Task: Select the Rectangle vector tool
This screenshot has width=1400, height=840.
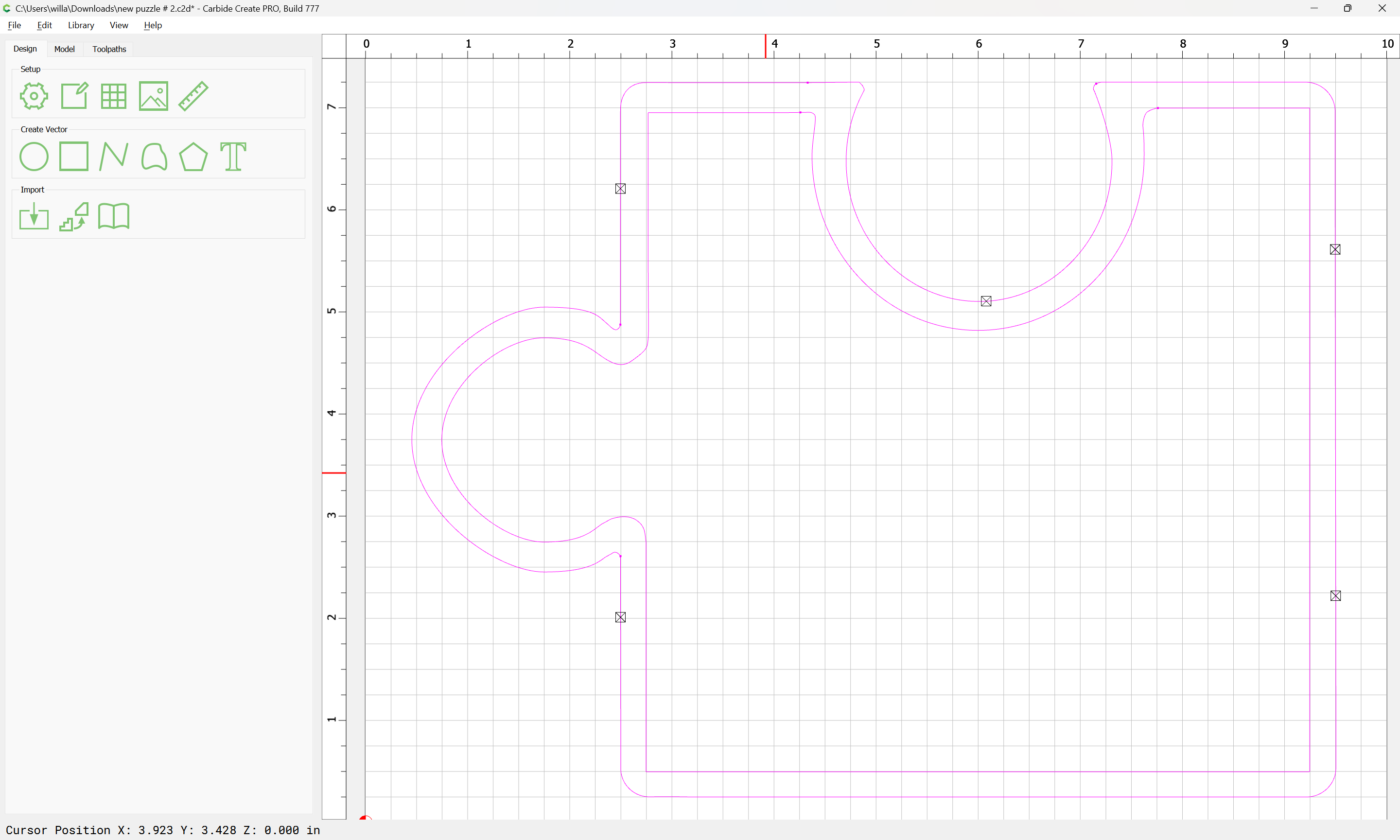Action: (x=74, y=156)
